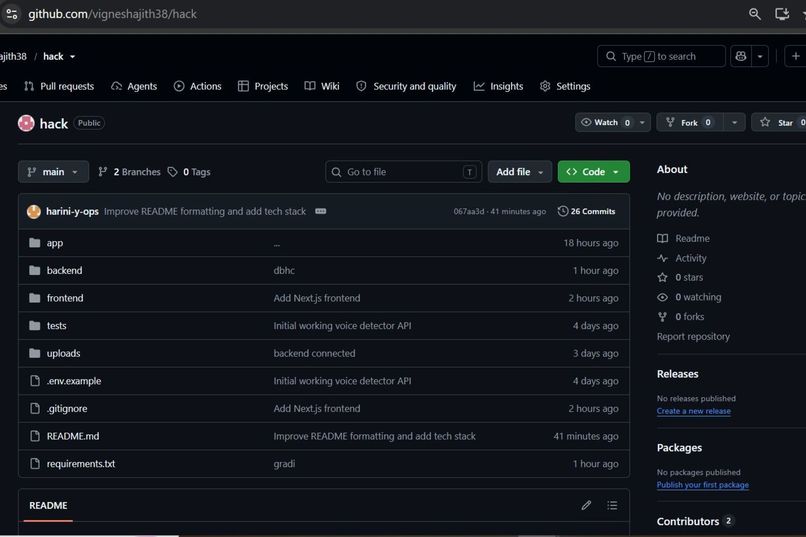This screenshot has width=806, height=537.
Task: Open 'gradi' commit message for requirements.txt
Action: click(x=284, y=464)
